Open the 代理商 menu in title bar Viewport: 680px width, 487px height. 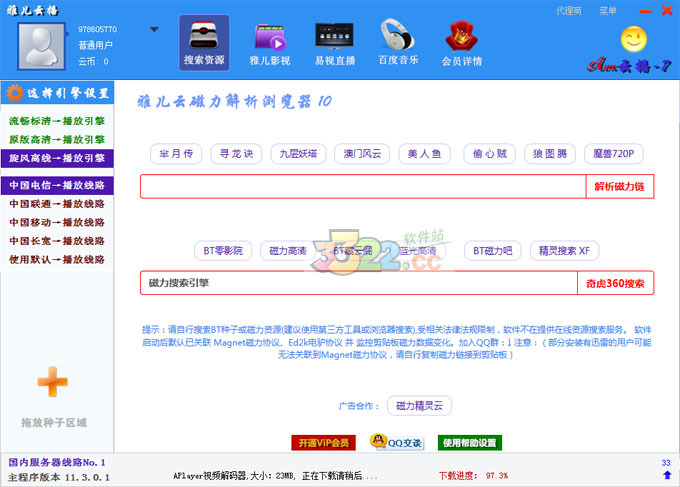(x=569, y=11)
